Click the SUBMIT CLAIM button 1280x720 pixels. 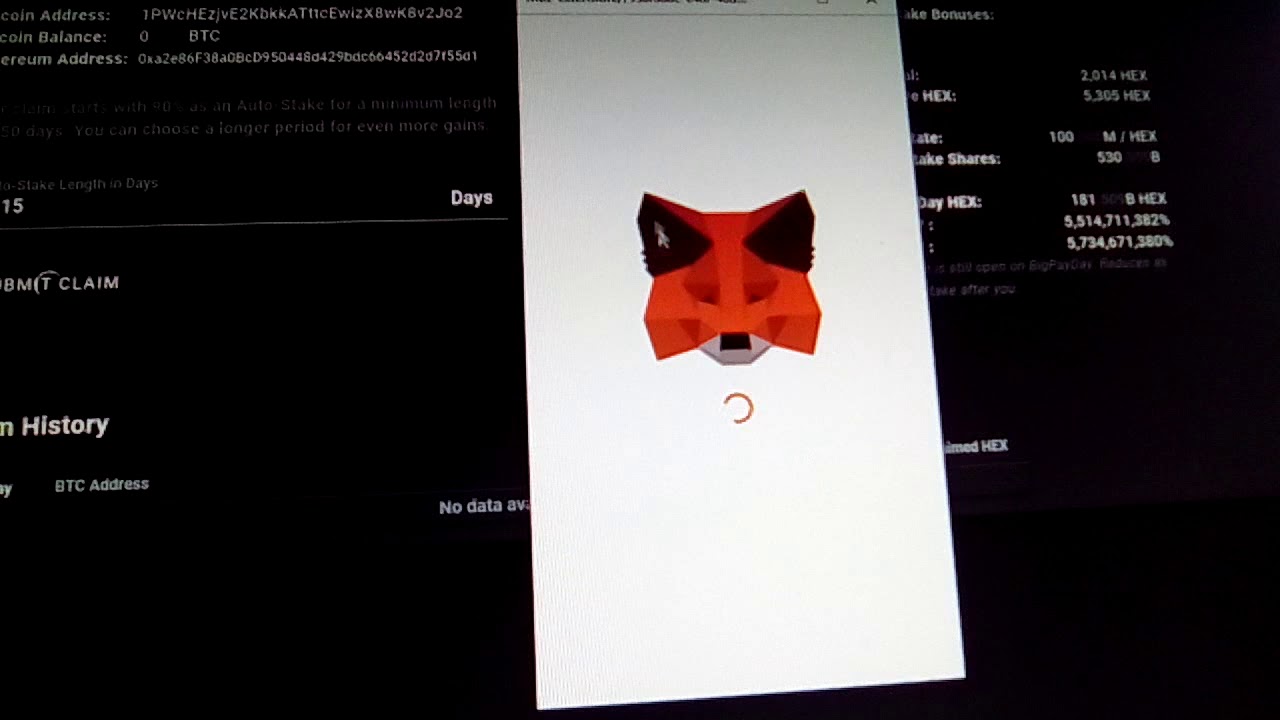coord(59,284)
